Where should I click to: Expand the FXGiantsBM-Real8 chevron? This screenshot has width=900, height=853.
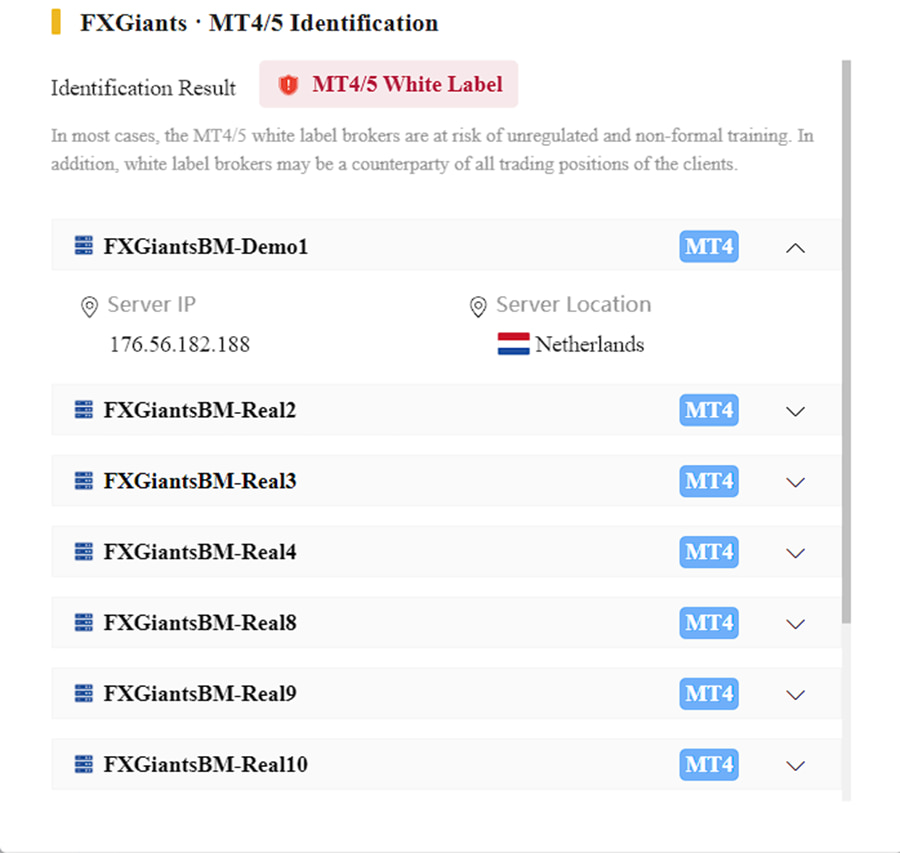(x=795, y=624)
